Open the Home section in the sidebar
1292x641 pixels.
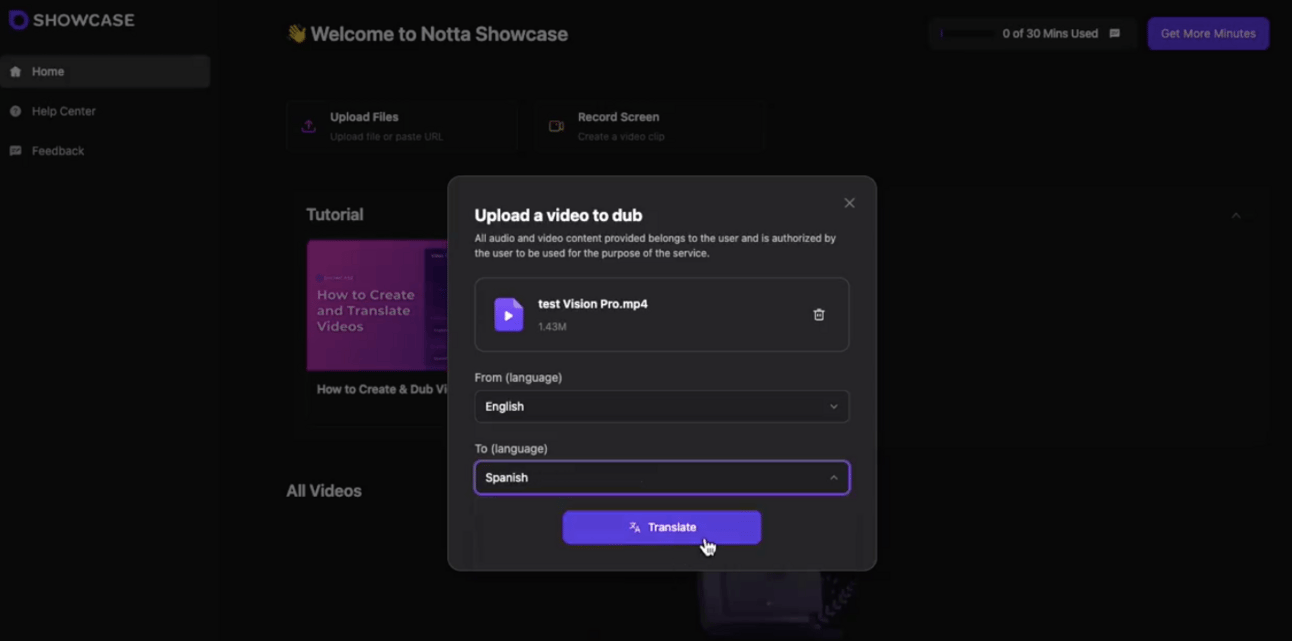pyautogui.click(x=105, y=72)
